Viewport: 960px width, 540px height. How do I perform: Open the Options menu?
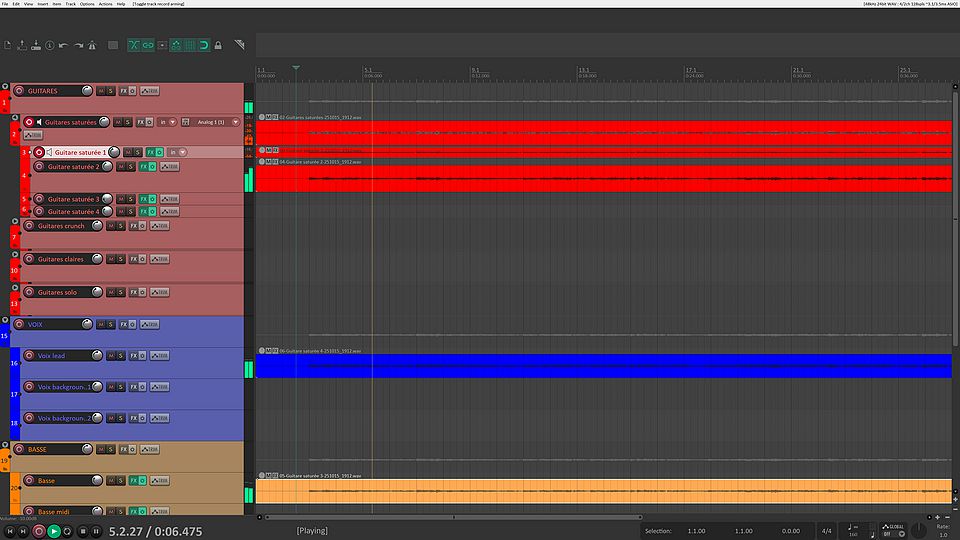(87, 4)
